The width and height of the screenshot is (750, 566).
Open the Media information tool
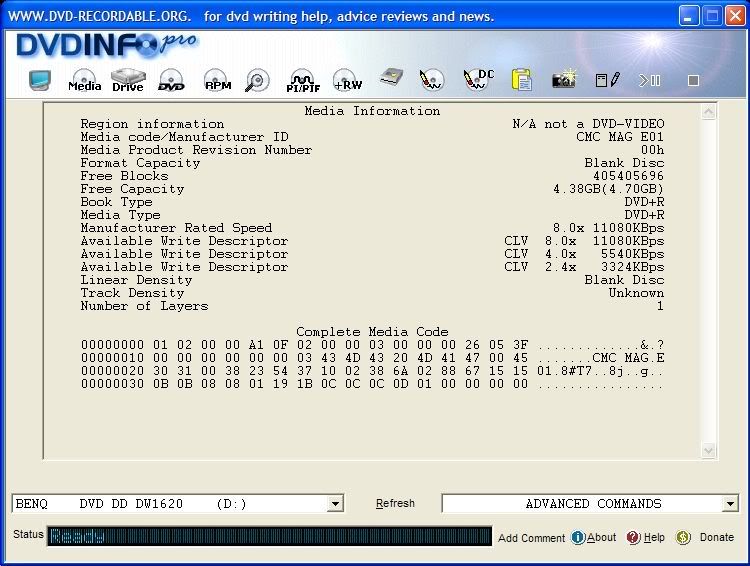[x=85, y=80]
